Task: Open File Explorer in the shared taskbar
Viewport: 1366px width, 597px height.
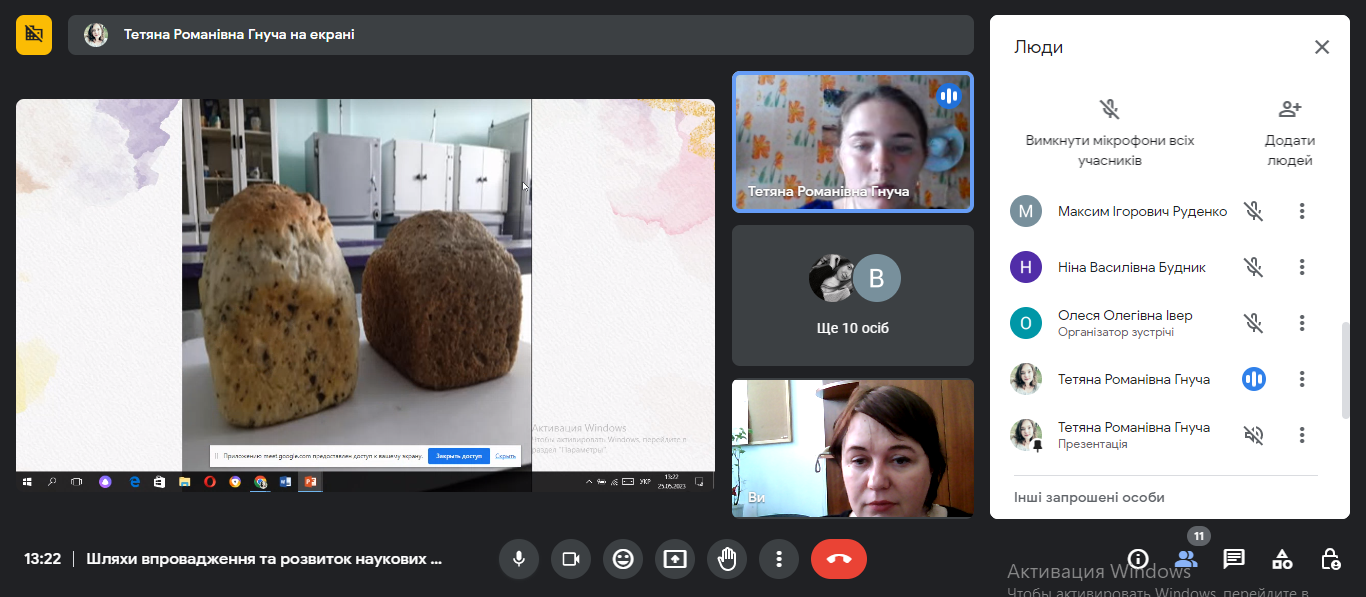Action: 184,482
